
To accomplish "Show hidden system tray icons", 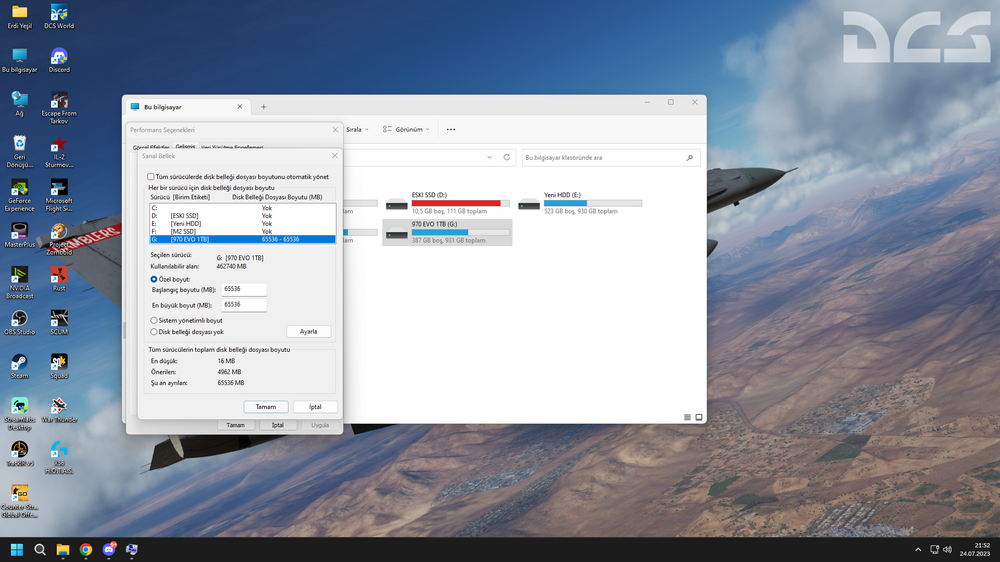I will 918,549.
